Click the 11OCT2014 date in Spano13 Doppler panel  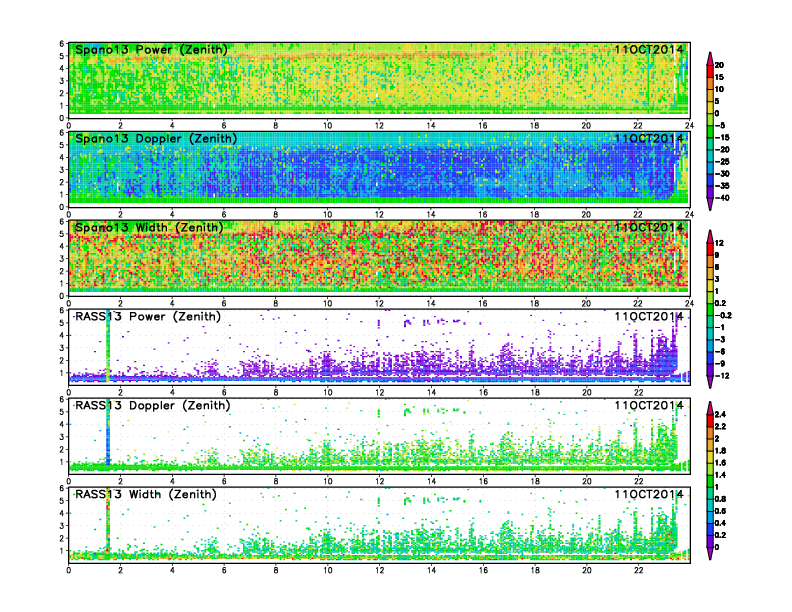(649, 138)
